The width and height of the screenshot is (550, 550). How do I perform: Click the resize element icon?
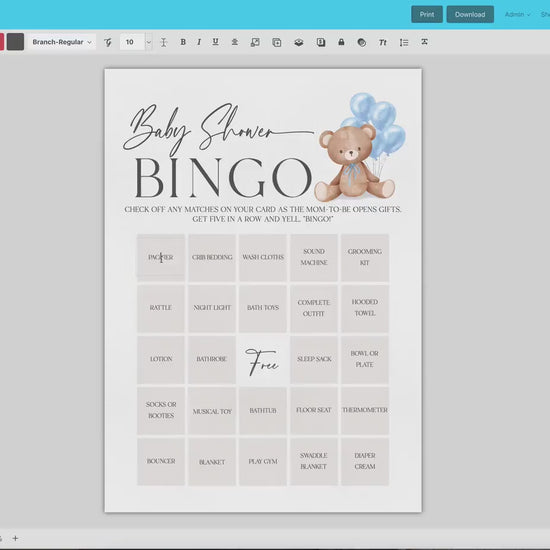[255, 42]
